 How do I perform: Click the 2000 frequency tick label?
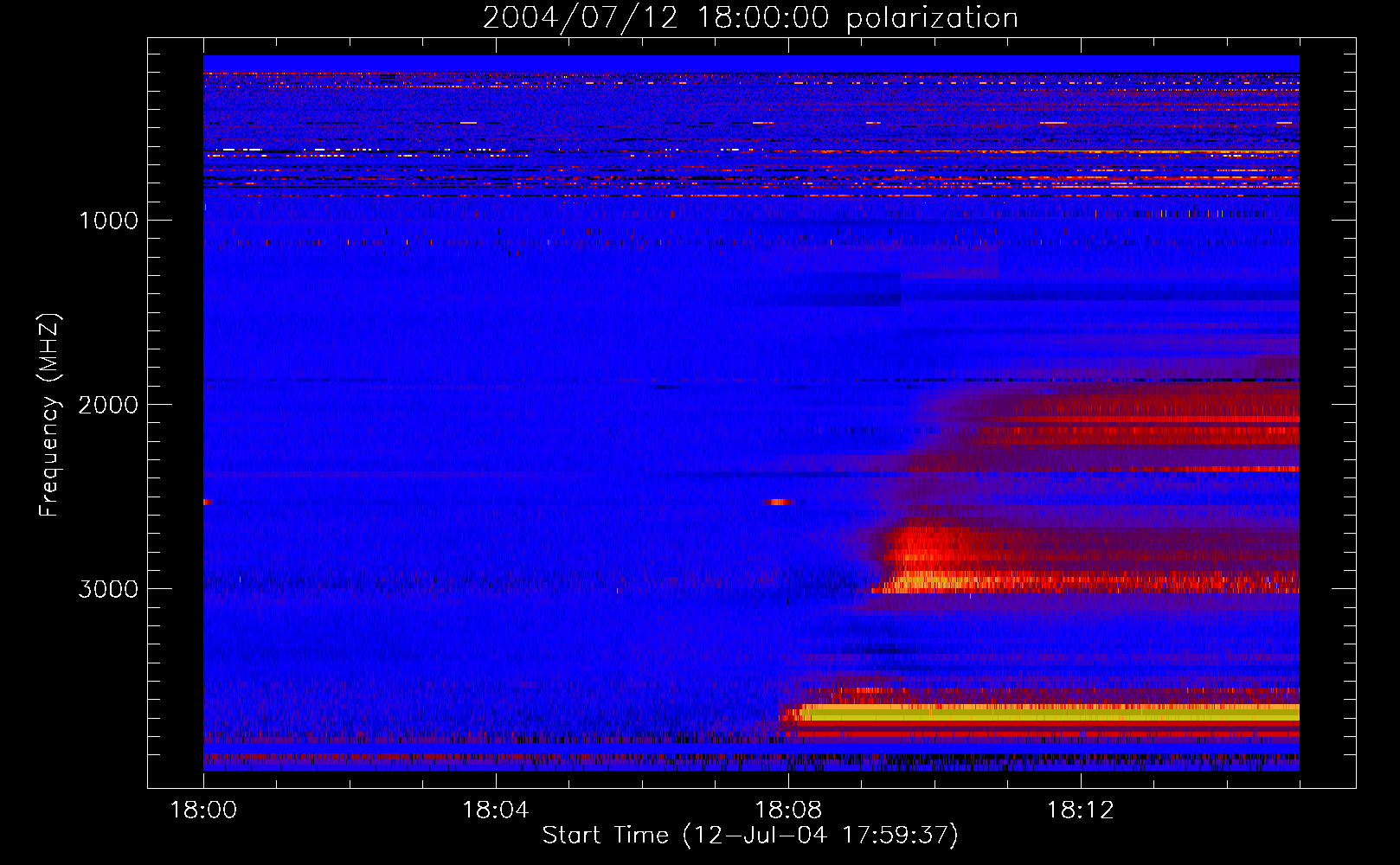tap(108, 405)
